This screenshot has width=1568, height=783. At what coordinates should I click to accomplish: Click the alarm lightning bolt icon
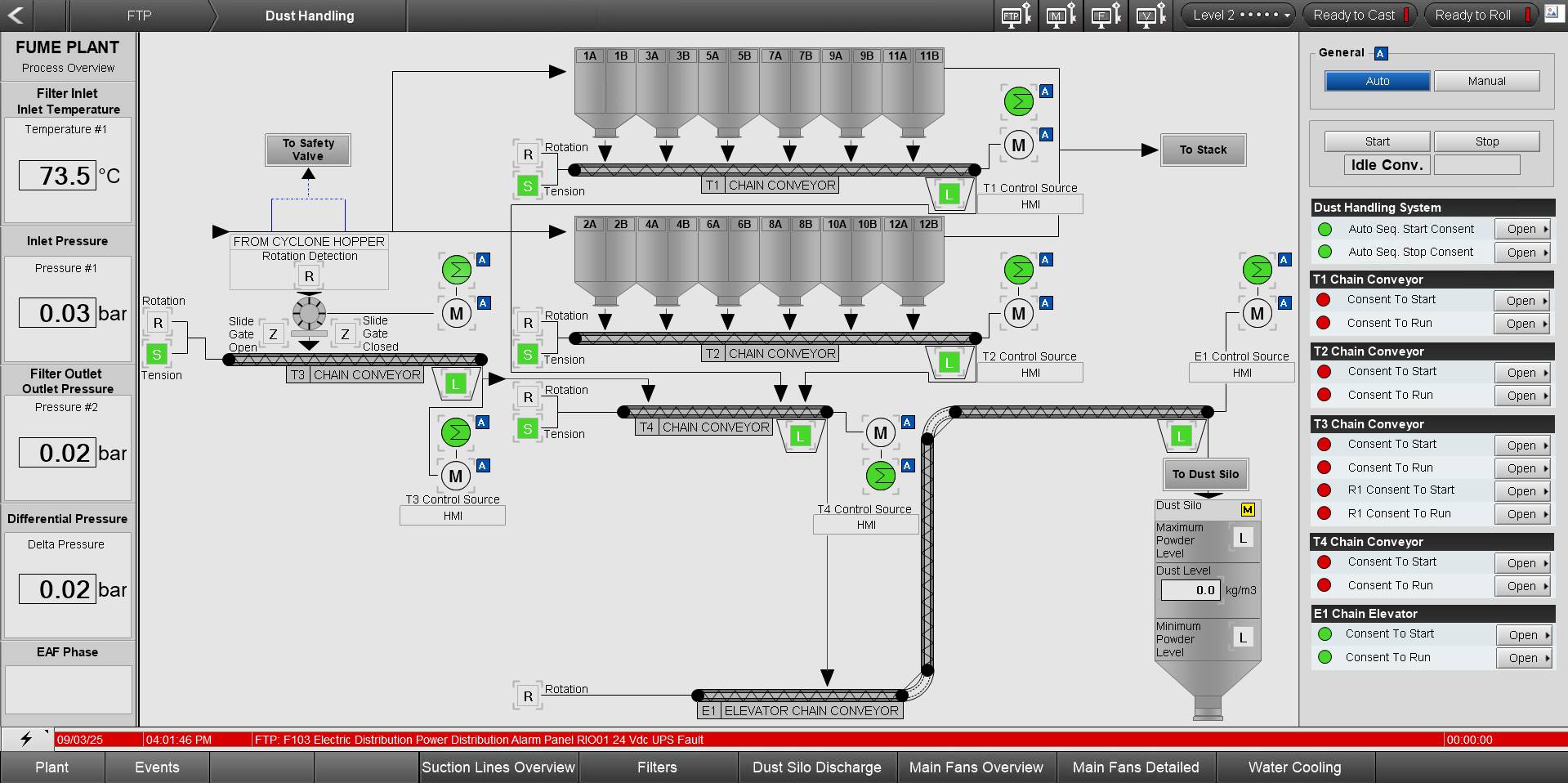(x=26, y=740)
